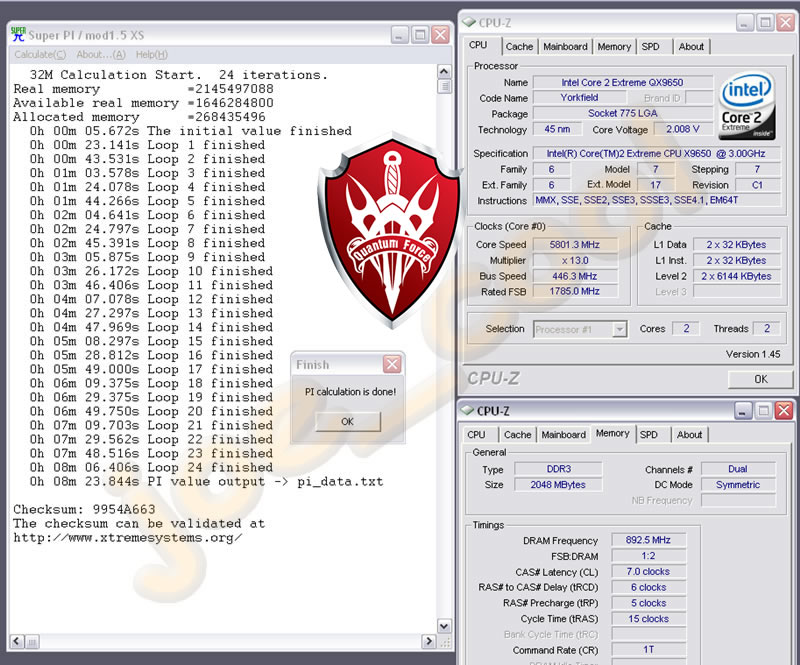The height and width of the screenshot is (665, 800).
Task: Close the bottom CPU-Z window
Action: (x=784, y=410)
